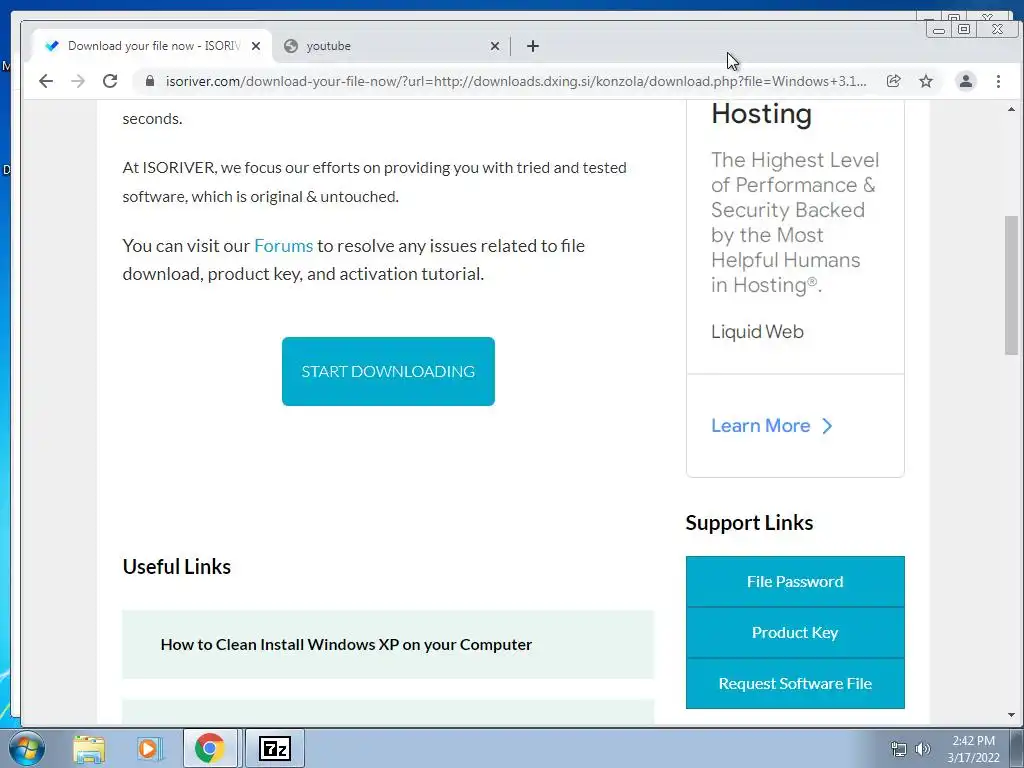Screen dimensions: 1024x768
Task: Minimize the Chrome window
Action: click(x=939, y=29)
